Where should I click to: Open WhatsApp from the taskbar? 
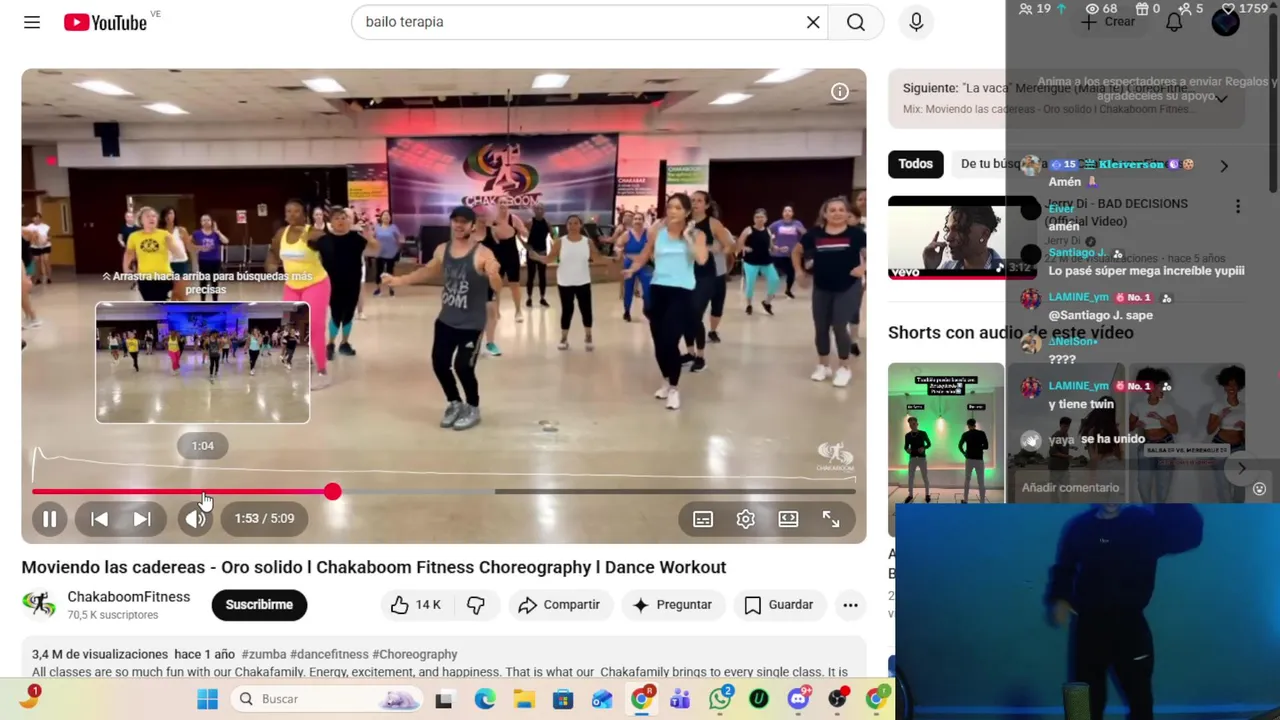pyautogui.click(x=720, y=699)
